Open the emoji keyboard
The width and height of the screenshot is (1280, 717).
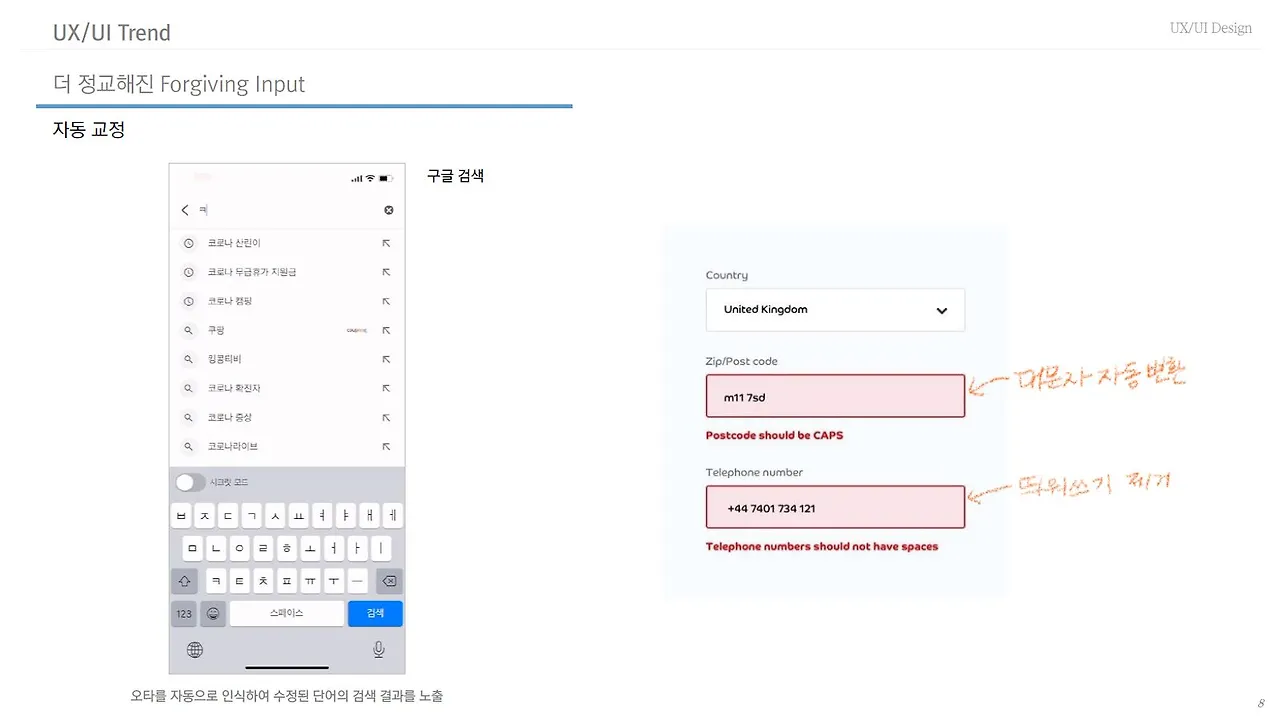coord(212,613)
